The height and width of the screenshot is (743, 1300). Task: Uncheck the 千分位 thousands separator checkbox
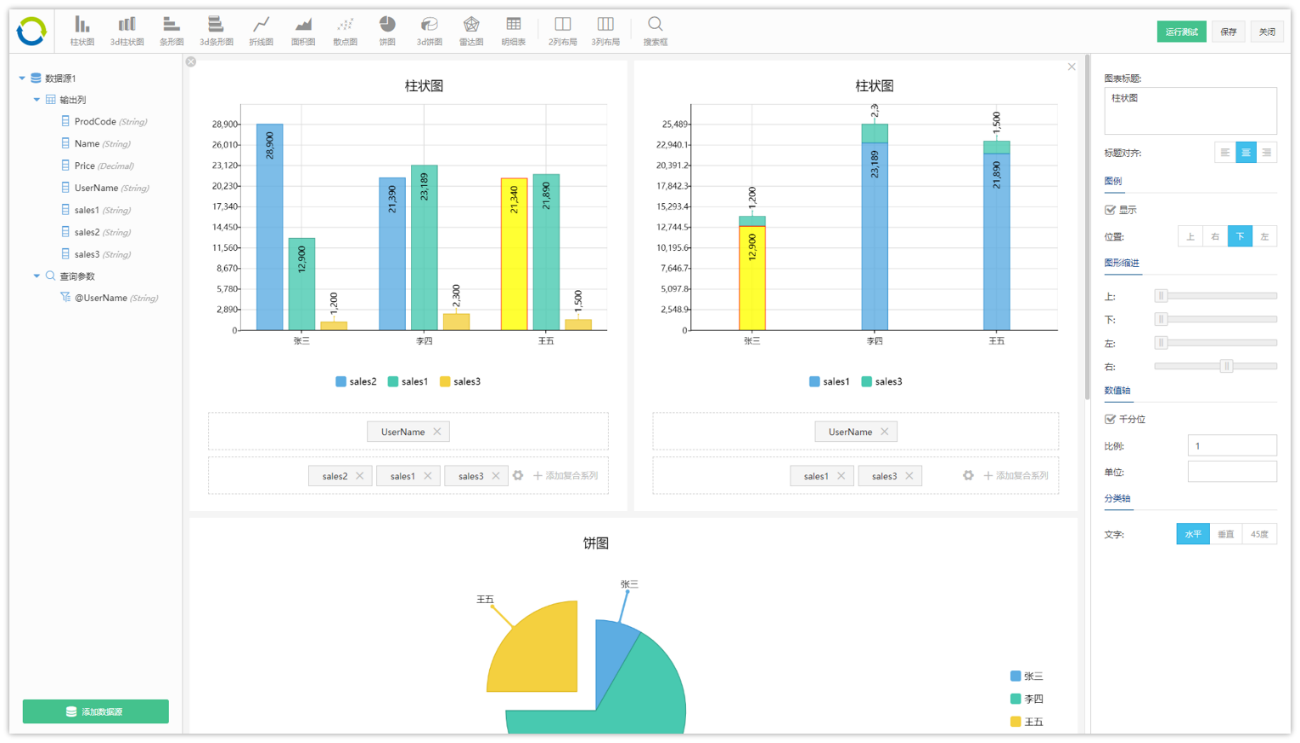point(1110,419)
